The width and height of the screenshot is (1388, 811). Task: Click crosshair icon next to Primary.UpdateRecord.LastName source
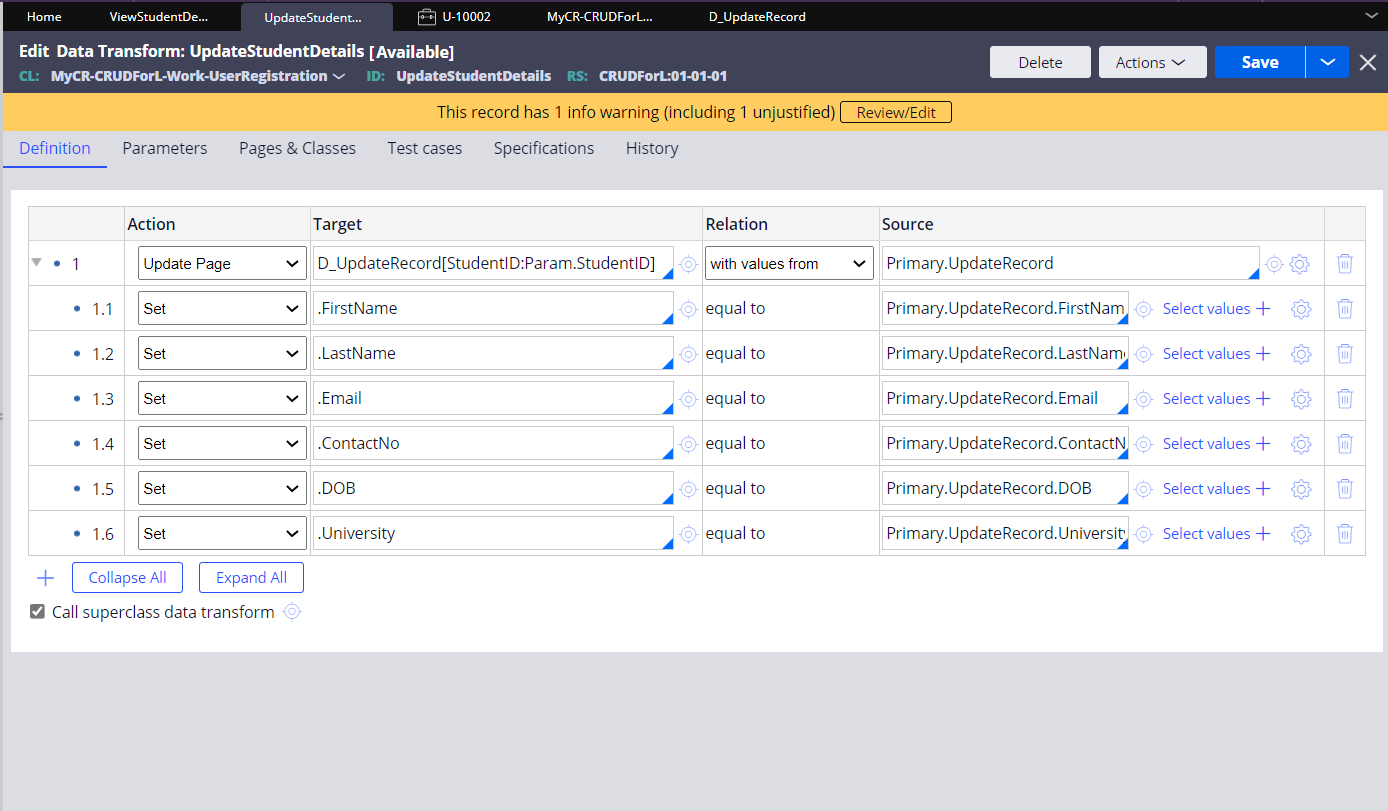1142,353
